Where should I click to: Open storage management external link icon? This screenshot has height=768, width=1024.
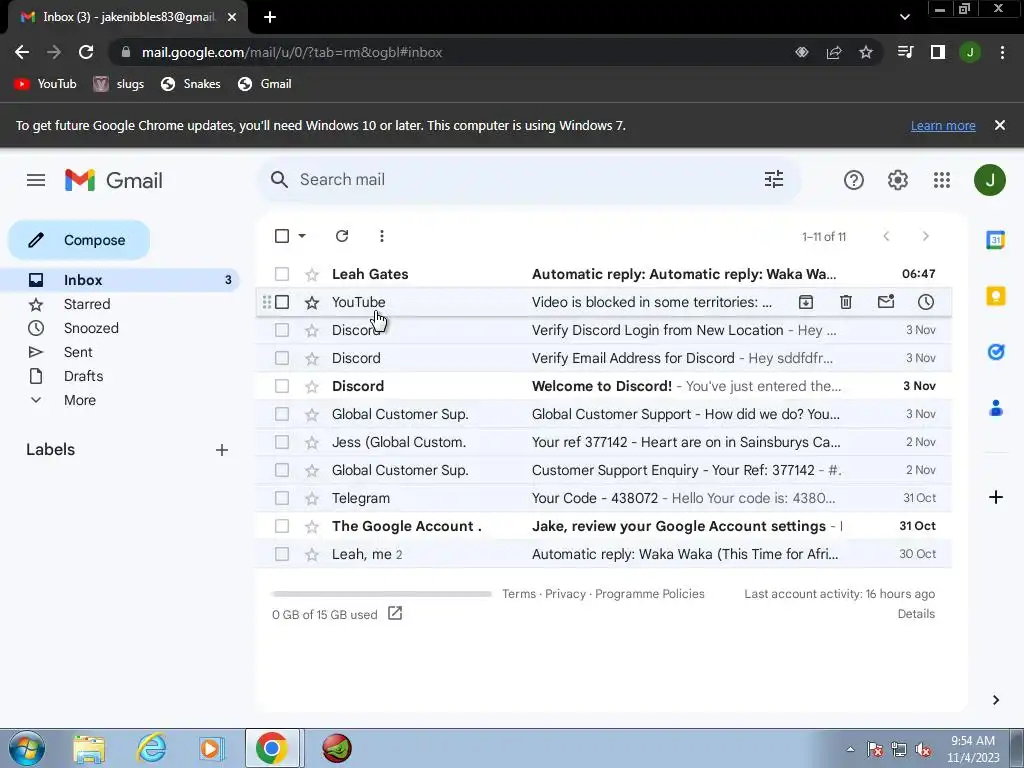pyautogui.click(x=395, y=613)
